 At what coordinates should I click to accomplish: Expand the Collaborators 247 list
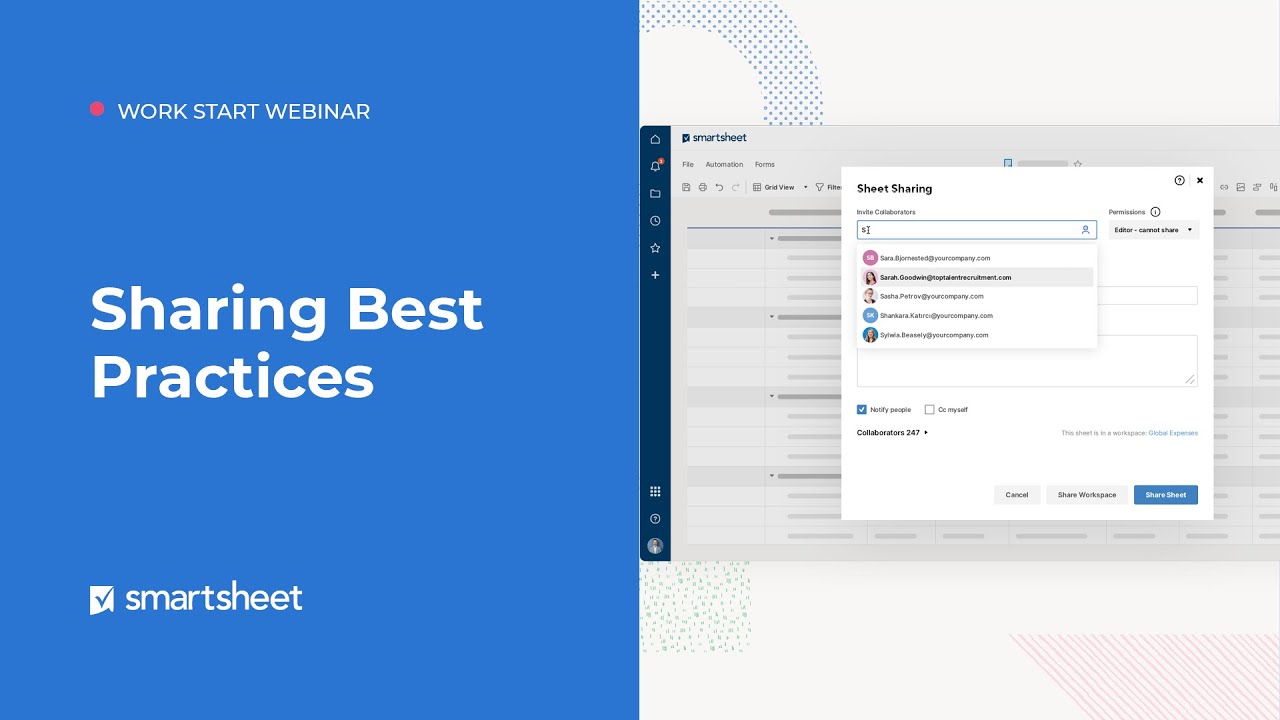892,433
